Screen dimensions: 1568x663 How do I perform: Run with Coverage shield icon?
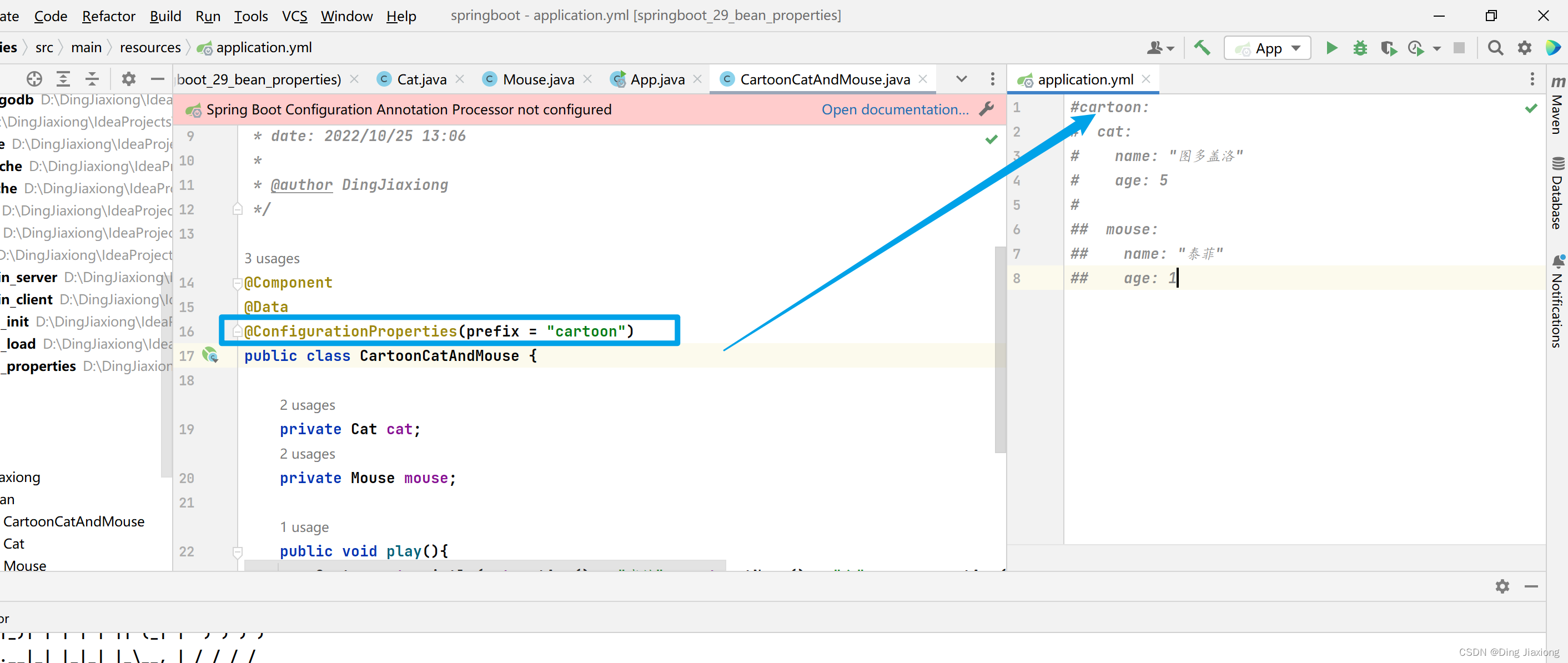point(1388,48)
